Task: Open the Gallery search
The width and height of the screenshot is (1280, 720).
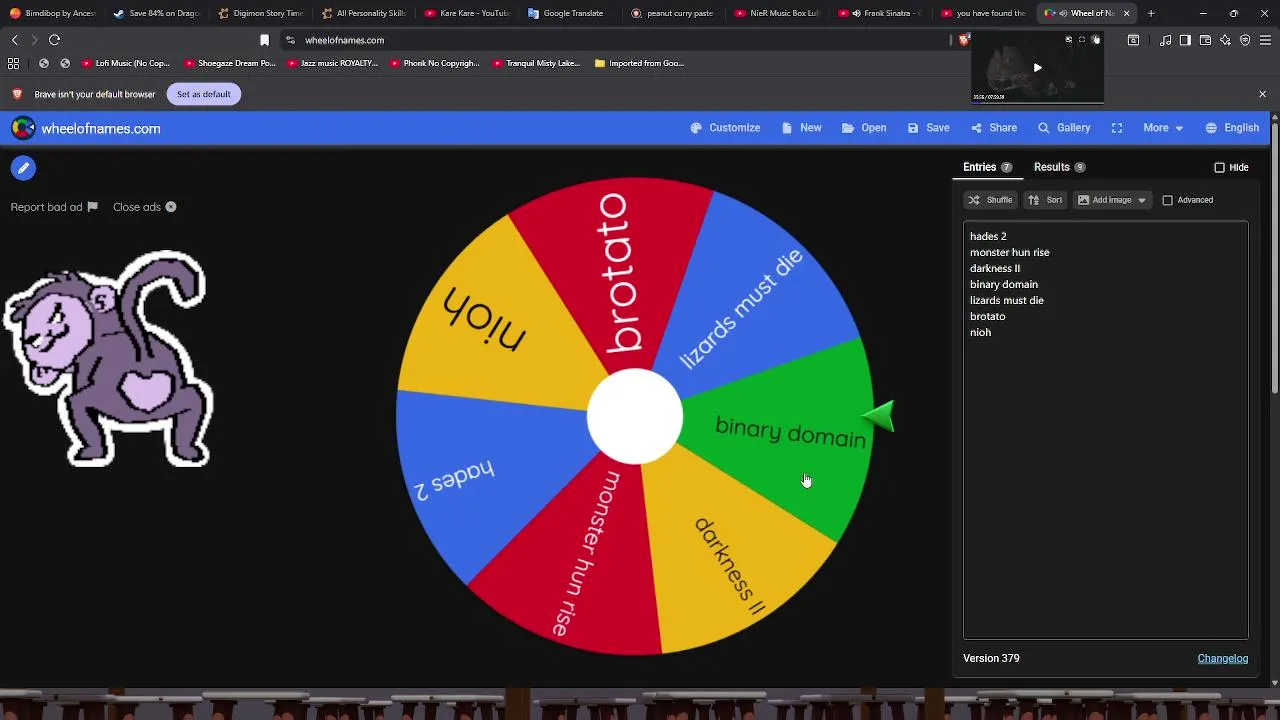Action: (1064, 128)
